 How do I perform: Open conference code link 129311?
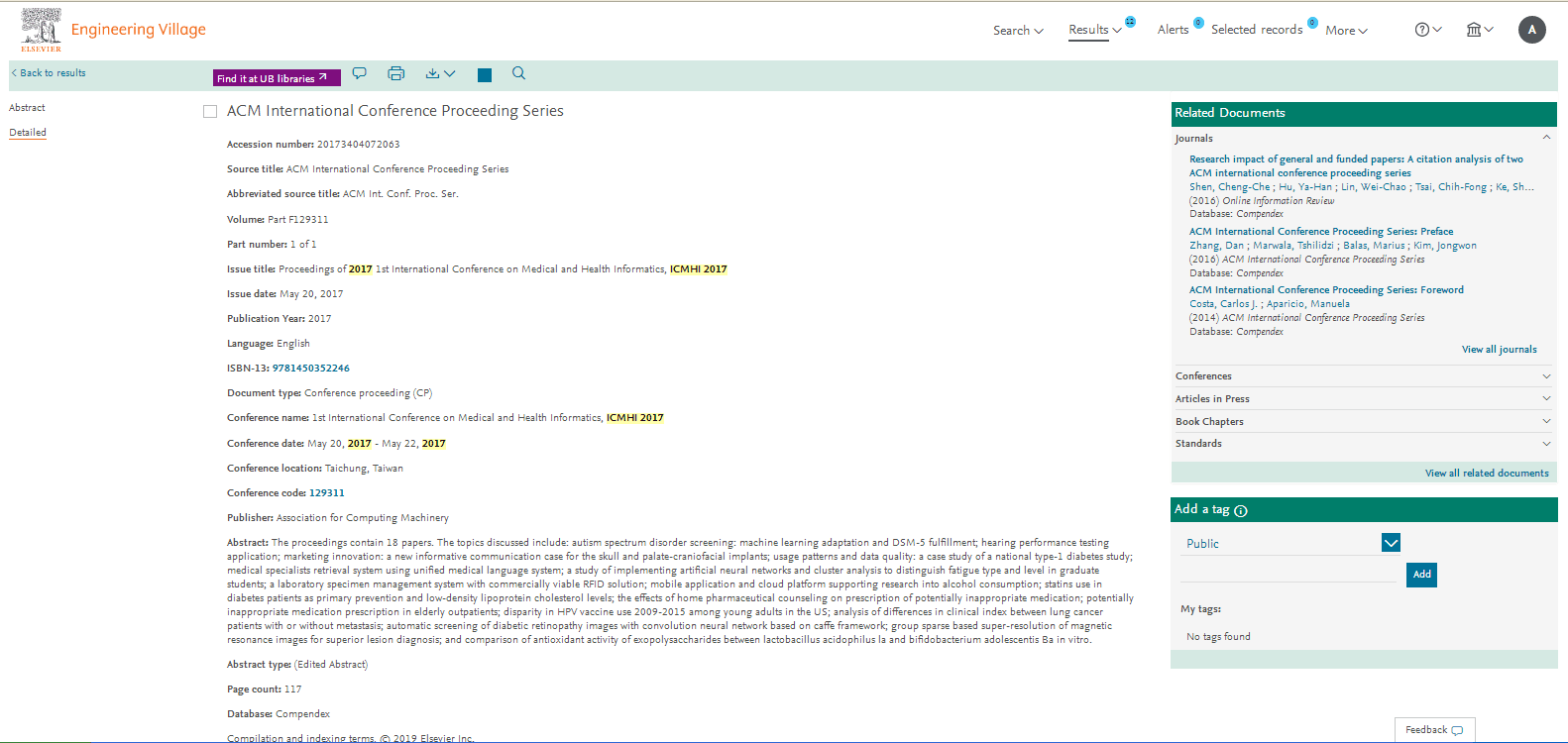[x=327, y=493]
